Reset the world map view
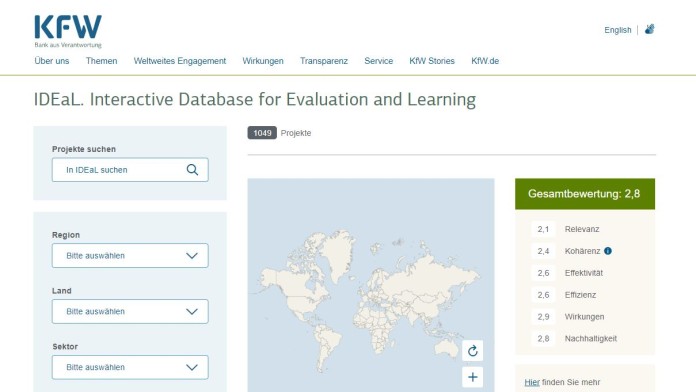This screenshot has height=392, width=696. (x=473, y=351)
